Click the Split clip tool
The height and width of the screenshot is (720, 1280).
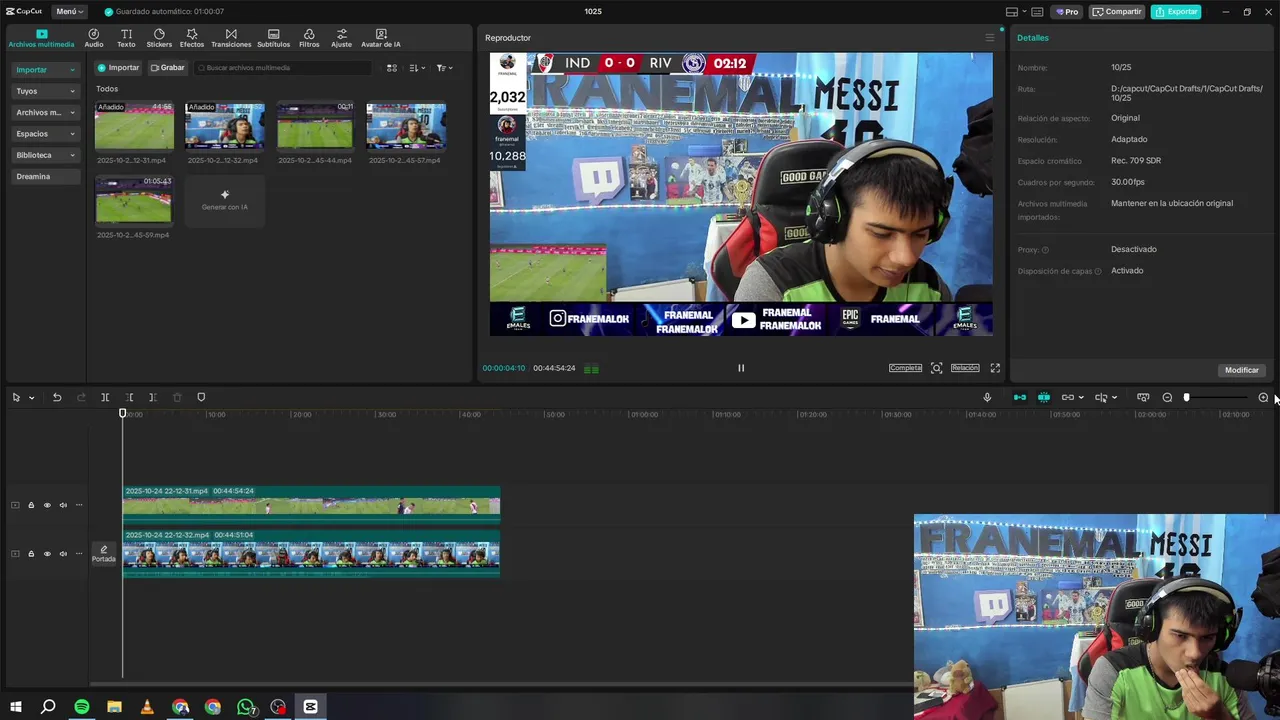click(x=105, y=397)
